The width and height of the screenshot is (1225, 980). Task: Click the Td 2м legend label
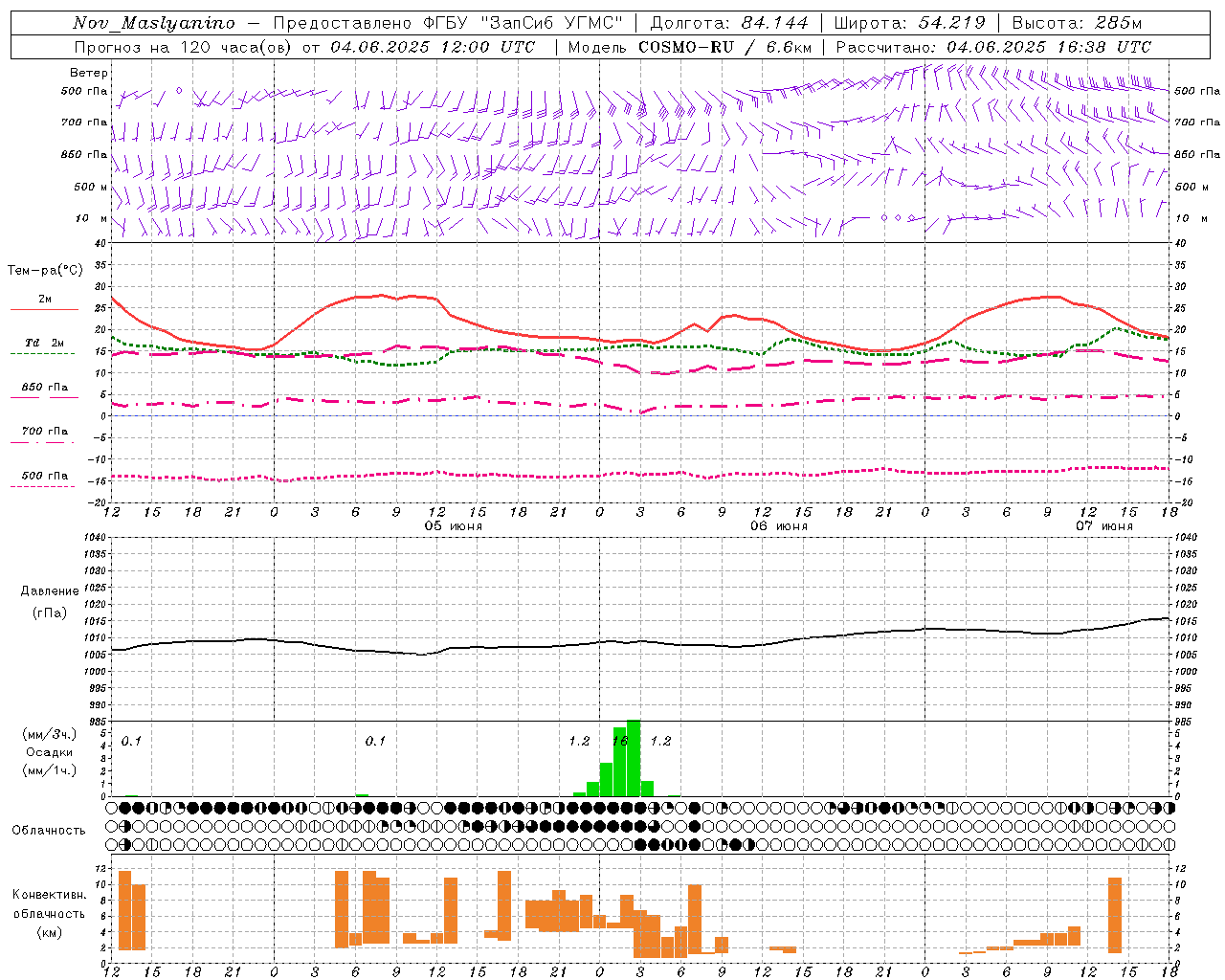(44, 343)
